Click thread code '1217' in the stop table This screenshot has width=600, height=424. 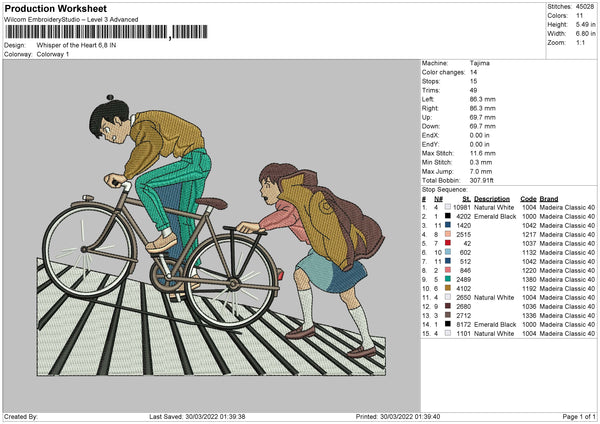pos(530,234)
